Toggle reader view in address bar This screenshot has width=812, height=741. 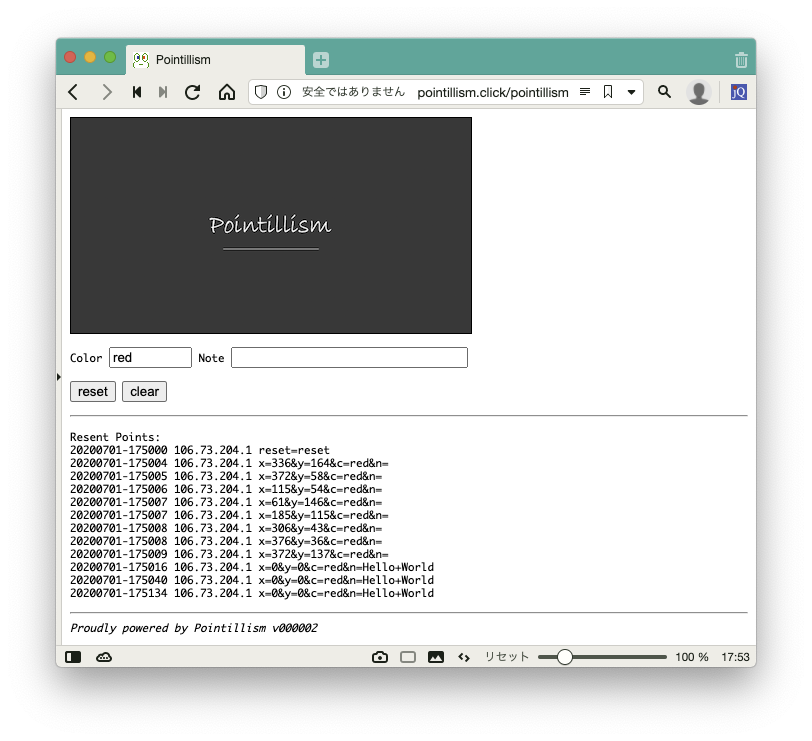click(585, 92)
